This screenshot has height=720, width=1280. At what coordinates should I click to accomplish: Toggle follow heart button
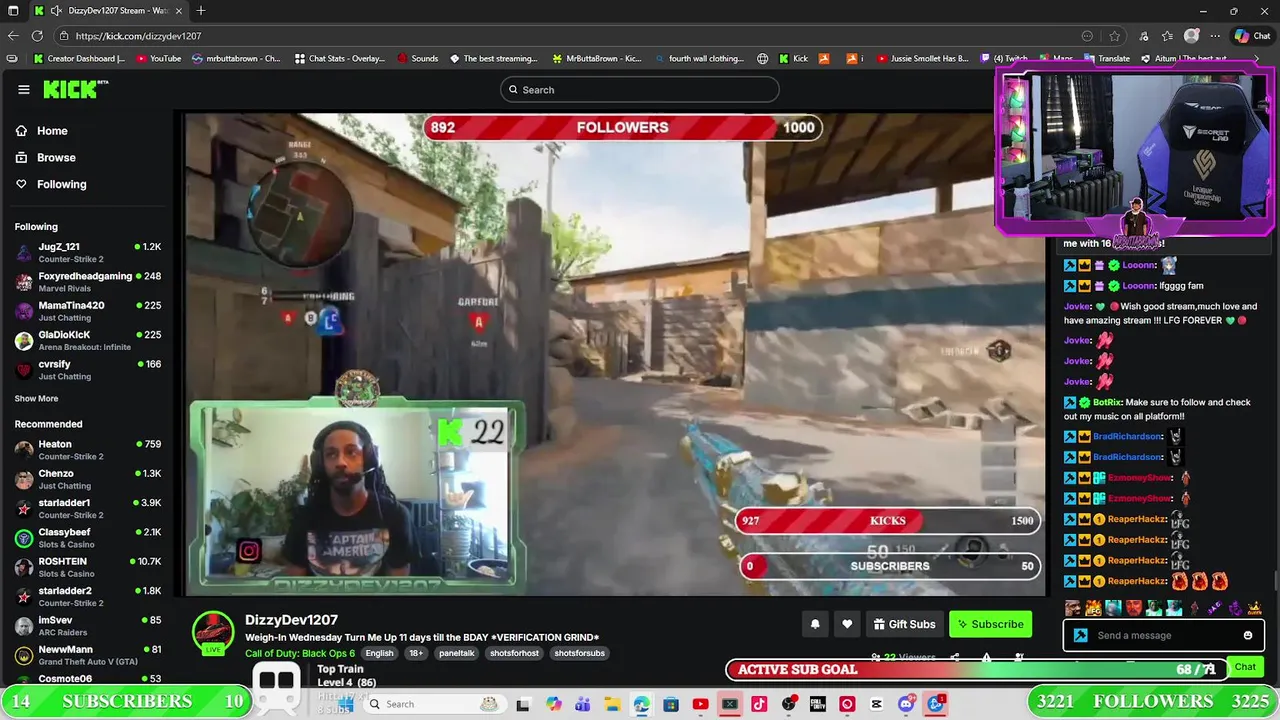pyautogui.click(x=847, y=624)
